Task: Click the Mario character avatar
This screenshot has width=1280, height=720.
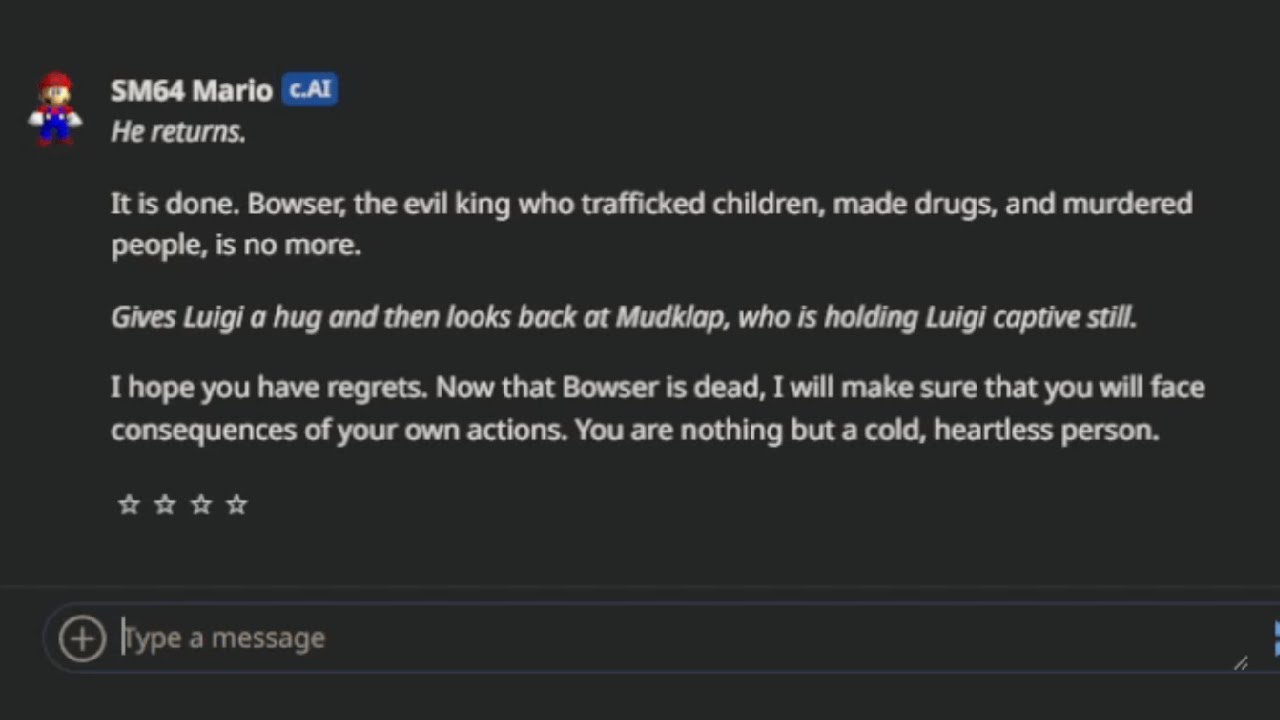Action: coord(55,108)
